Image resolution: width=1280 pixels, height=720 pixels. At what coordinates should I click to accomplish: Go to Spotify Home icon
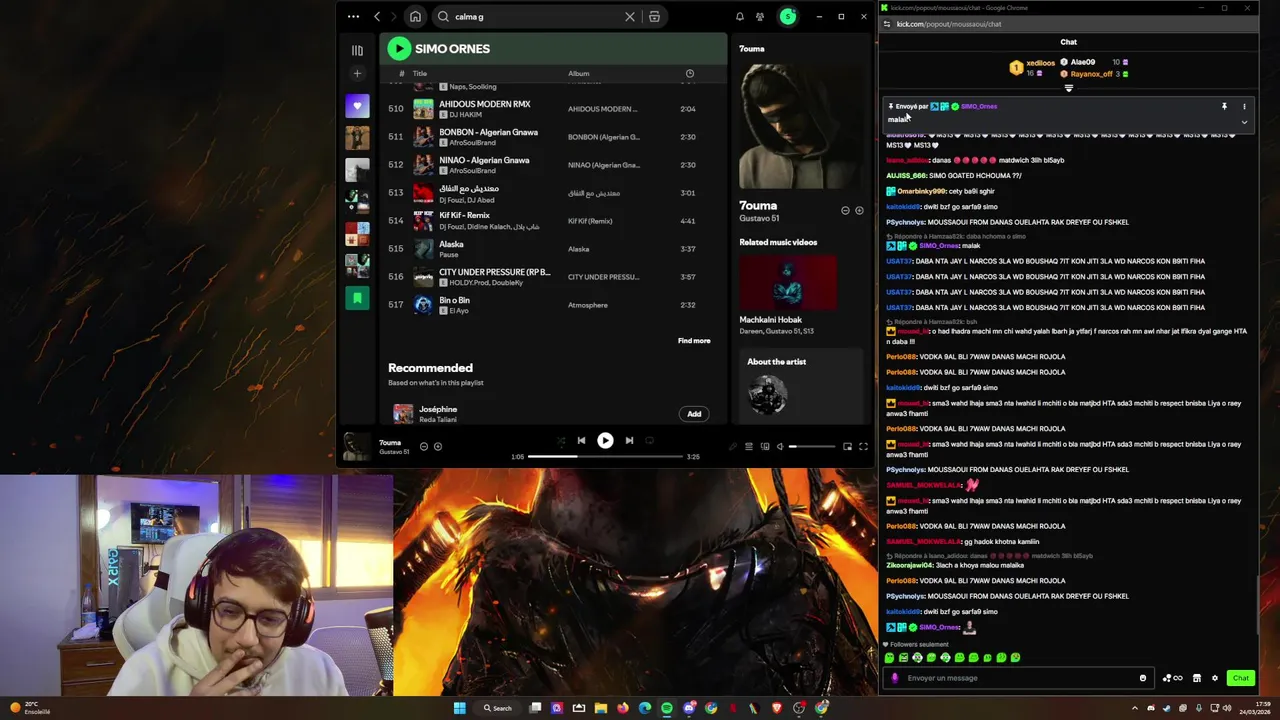click(x=415, y=17)
